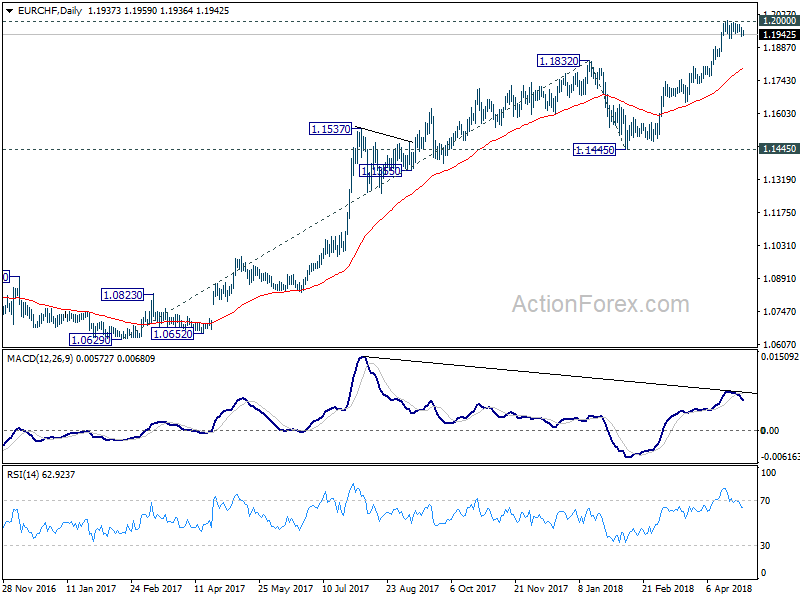Click the 23 Aug 2017 date label
Viewport: 800px width, 600px height.
[x=412, y=588]
